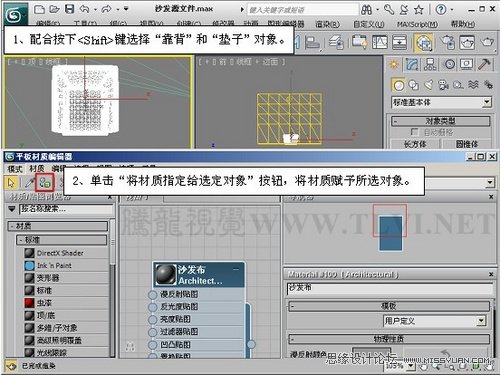
Task: Click Assign Material to Selection icon
Action: coord(45,182)
